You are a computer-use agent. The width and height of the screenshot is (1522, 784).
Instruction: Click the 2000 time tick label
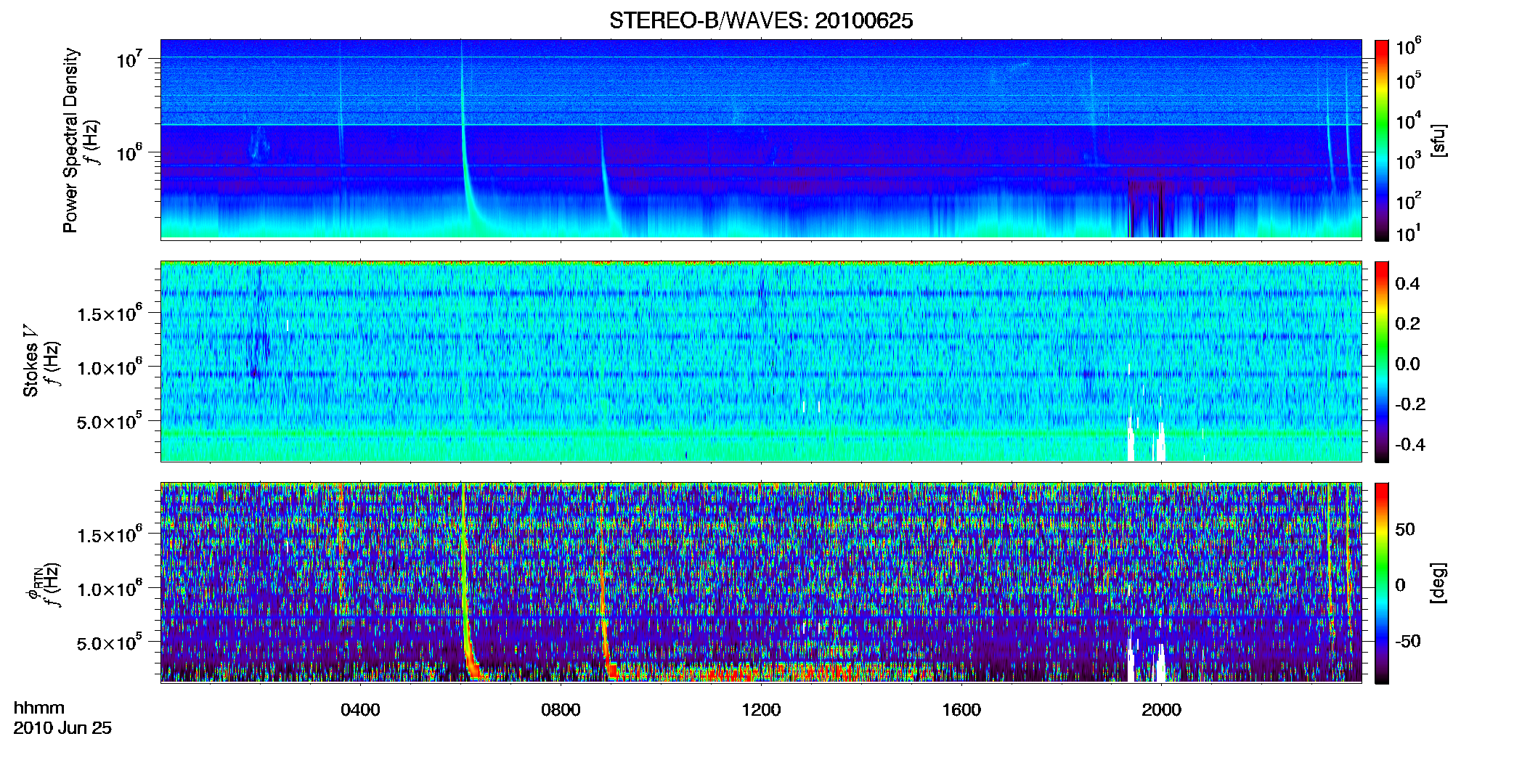pos(1161,710)
